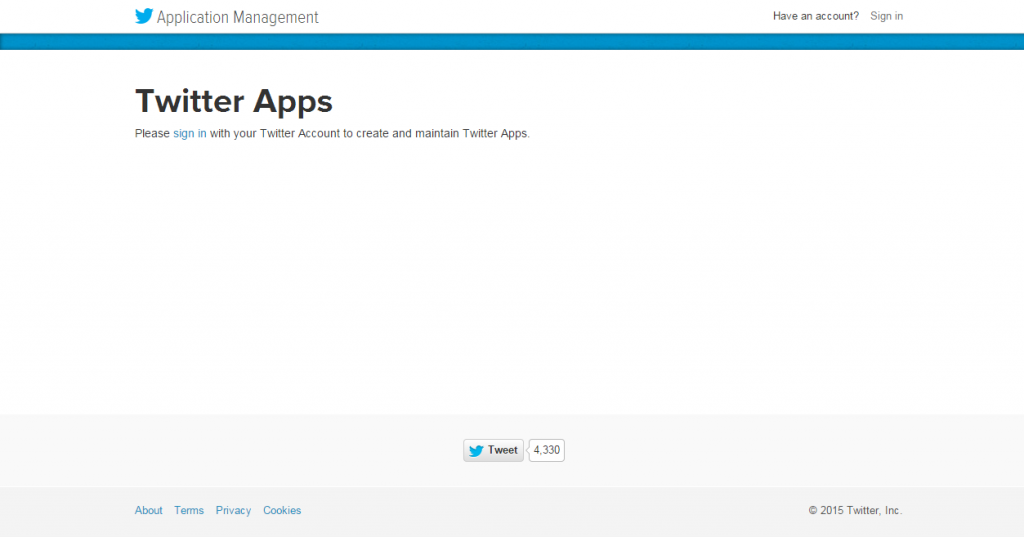Click the Tweet share button

pyautogui.click(x=494, y=450)
